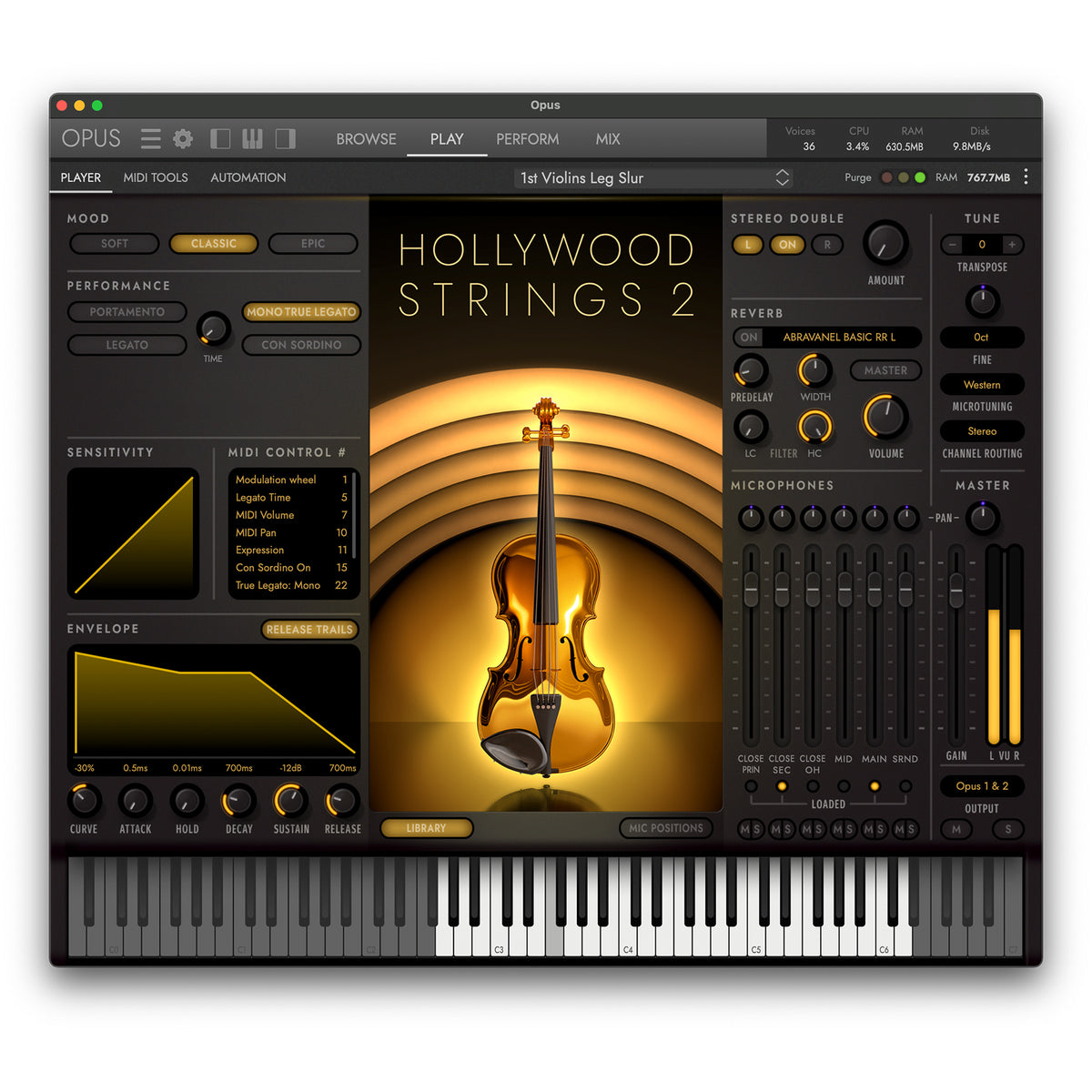Toggle the virtual keyboard piano icon

click(x=252, y=138)
